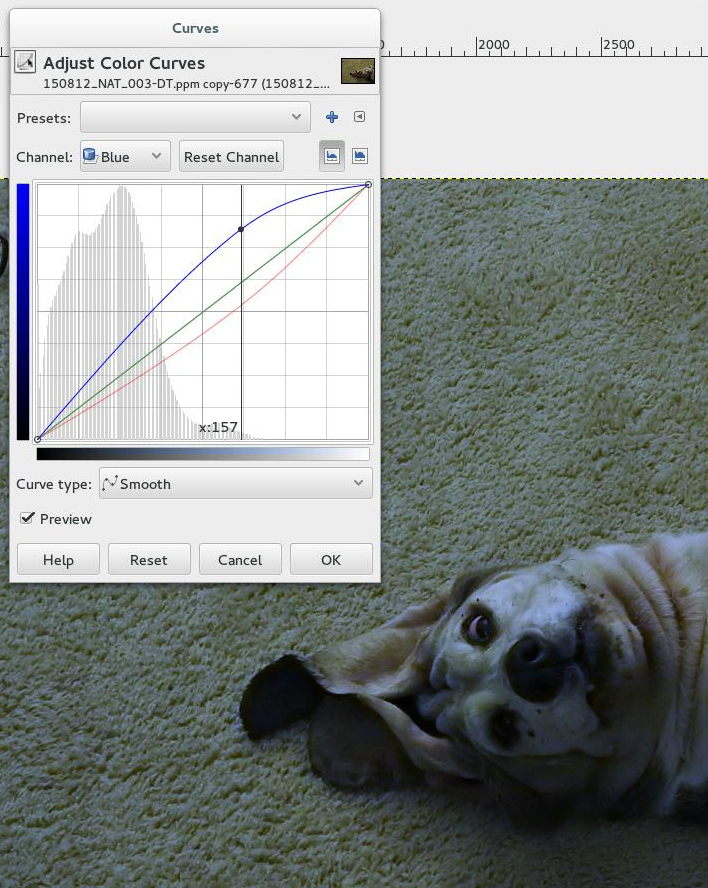Disable the Preview checkbox
708x888 pixels.
27,519
